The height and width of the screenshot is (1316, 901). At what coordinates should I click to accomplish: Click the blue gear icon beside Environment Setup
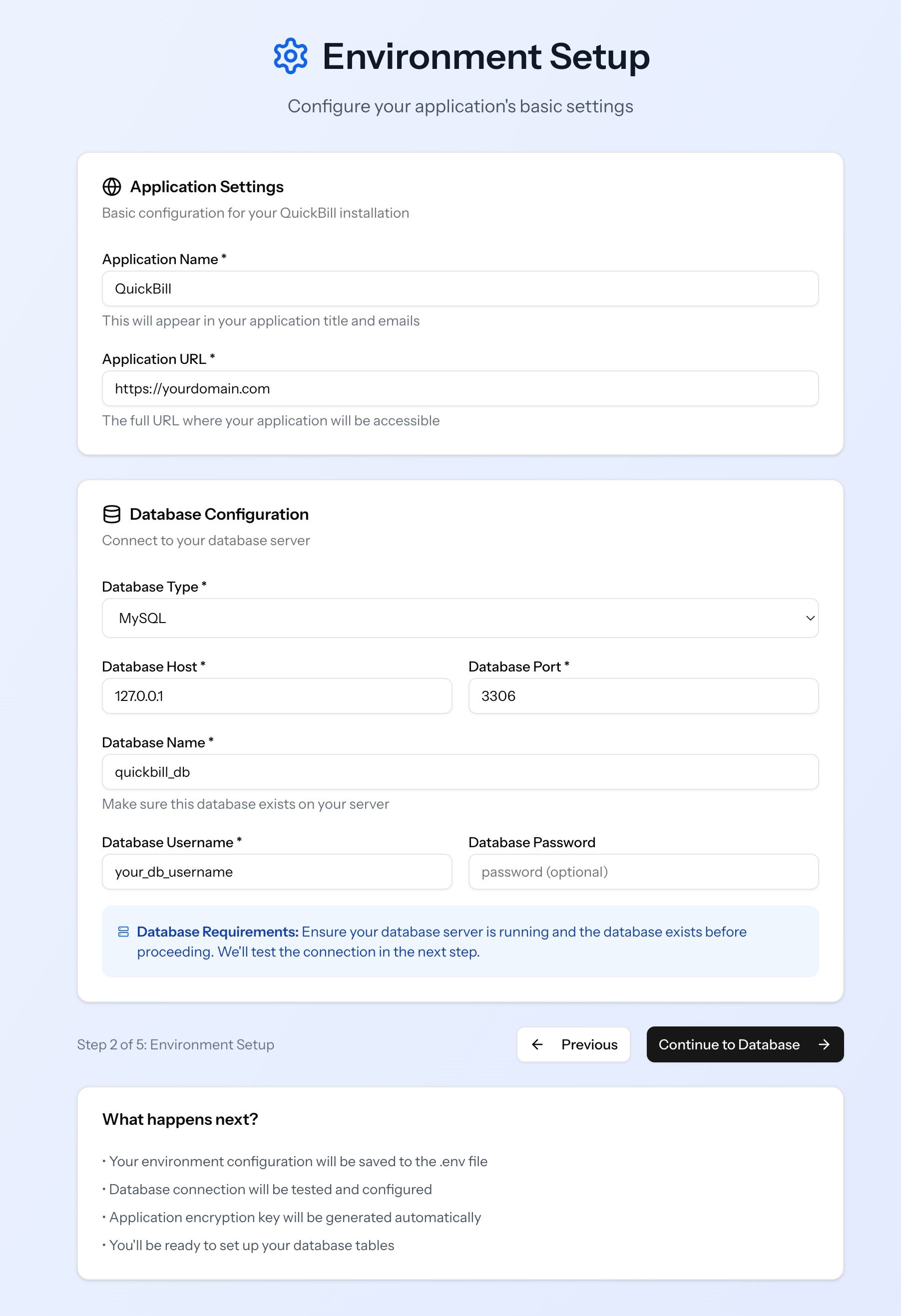click(290, 56)
